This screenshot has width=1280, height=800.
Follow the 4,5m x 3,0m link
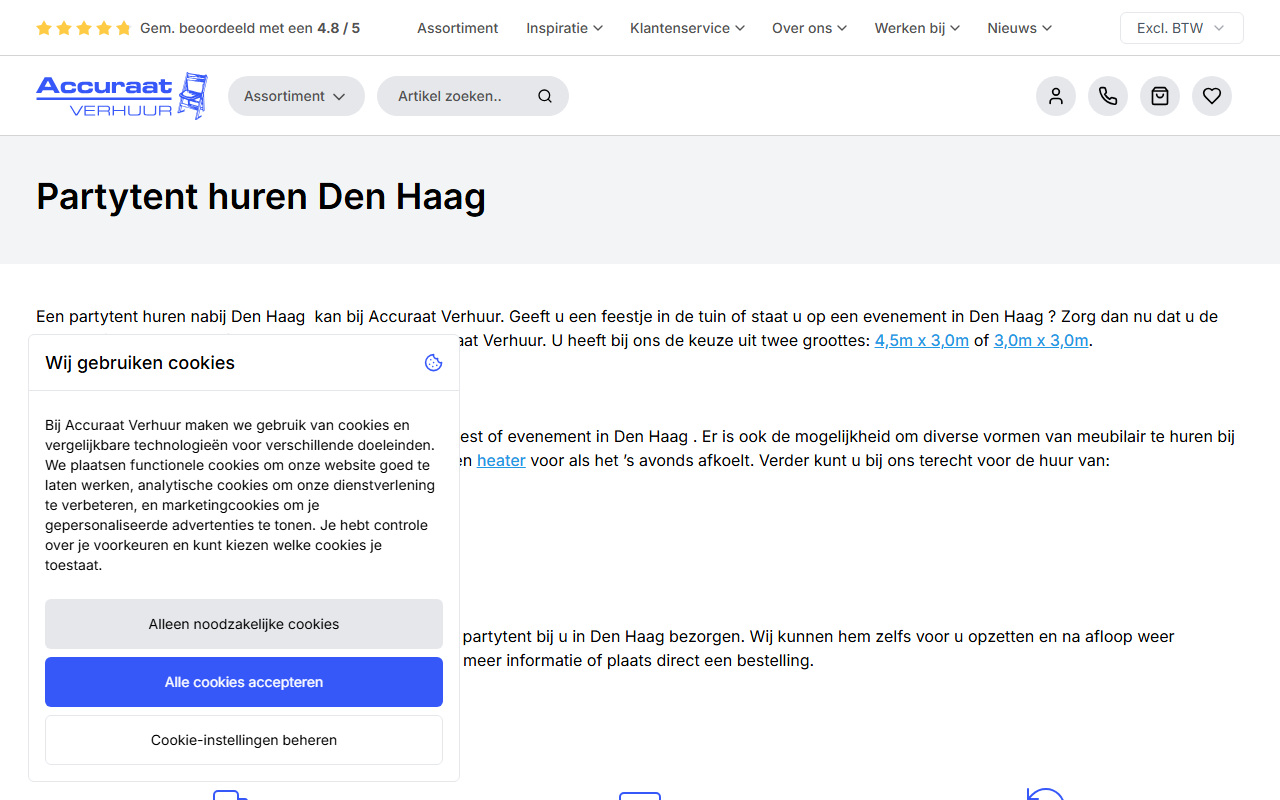coord(922,340)
